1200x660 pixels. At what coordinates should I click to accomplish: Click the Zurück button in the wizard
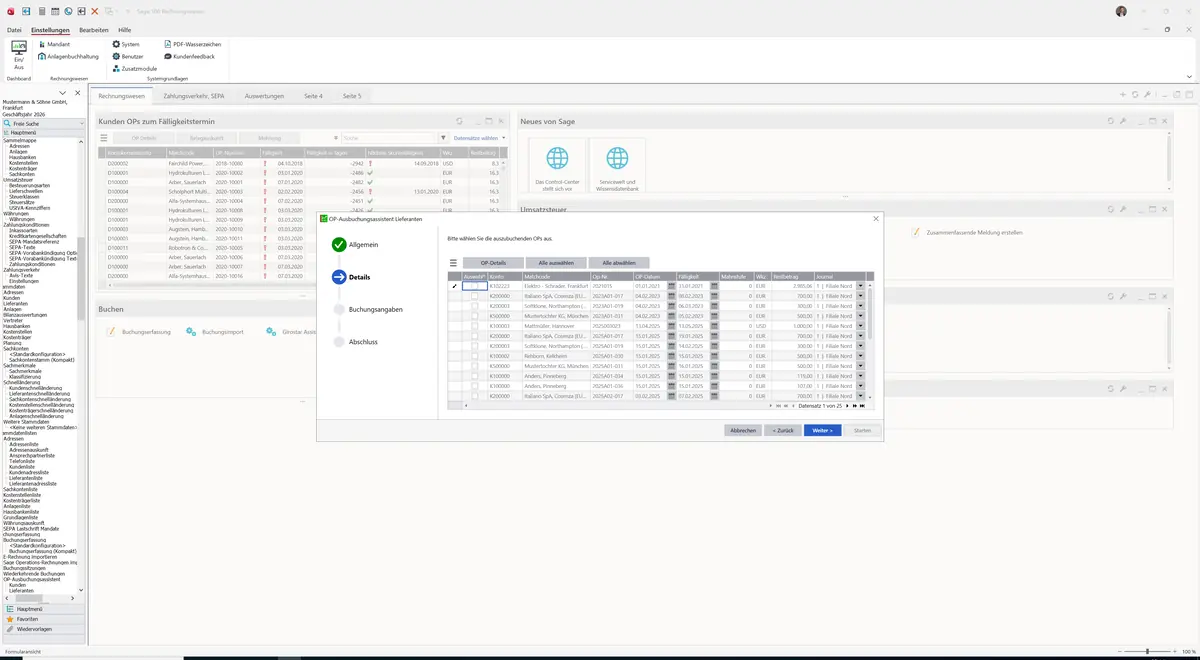click(x=782, y=430)
